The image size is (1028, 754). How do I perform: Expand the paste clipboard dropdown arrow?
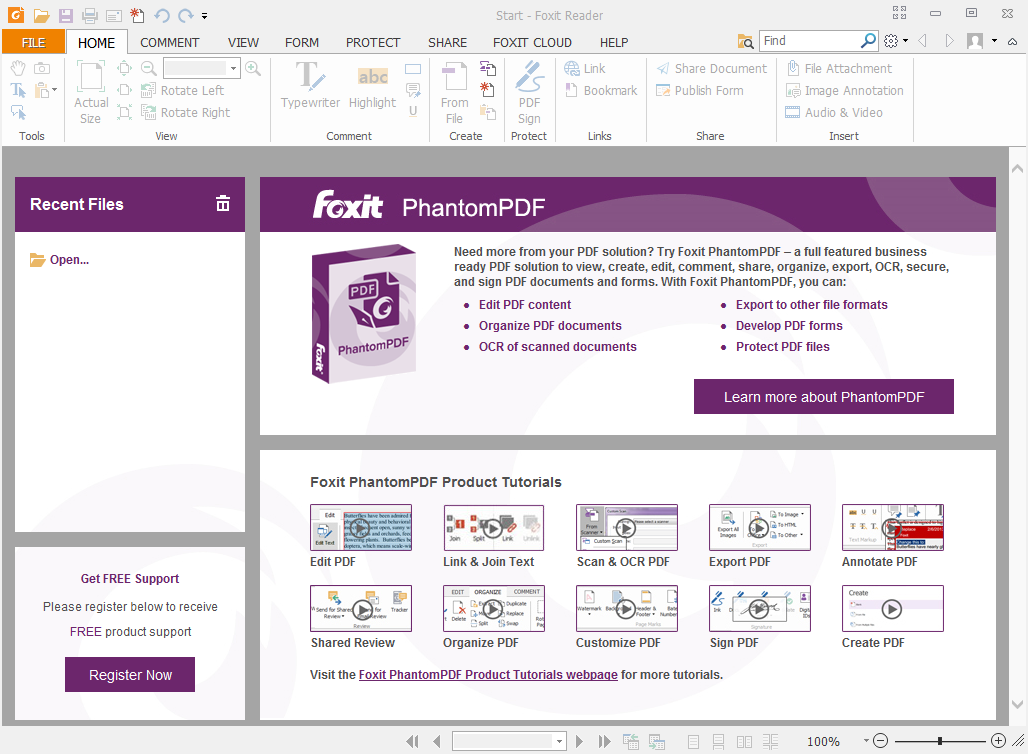[54, 90]
